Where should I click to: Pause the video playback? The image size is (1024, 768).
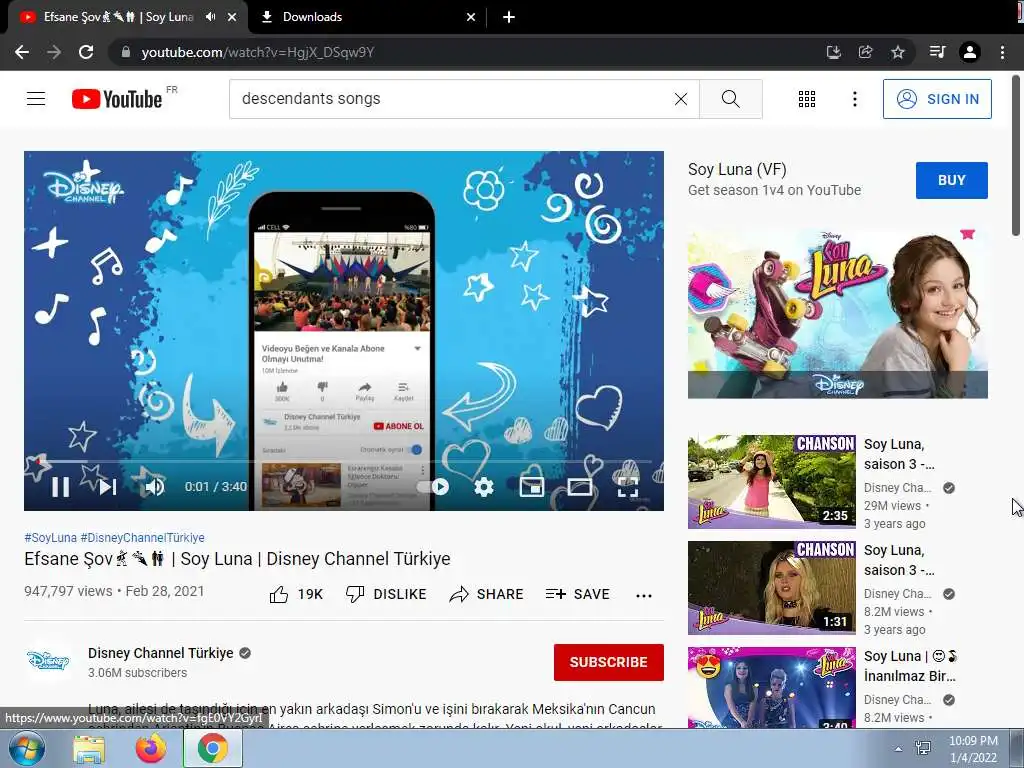[61, 487]
